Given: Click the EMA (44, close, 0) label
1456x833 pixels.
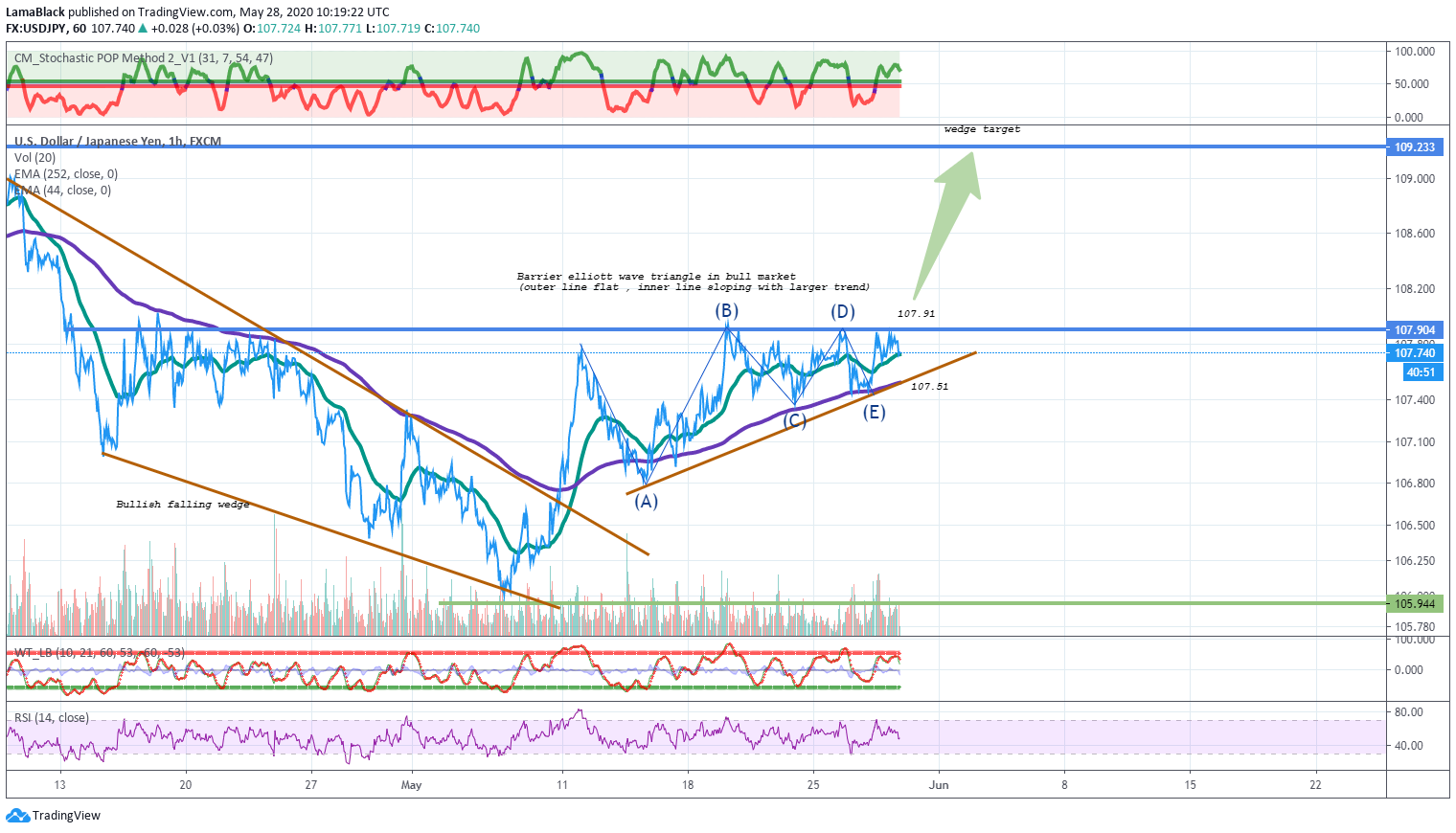Looking at the screenshot, I should (62, 191).
